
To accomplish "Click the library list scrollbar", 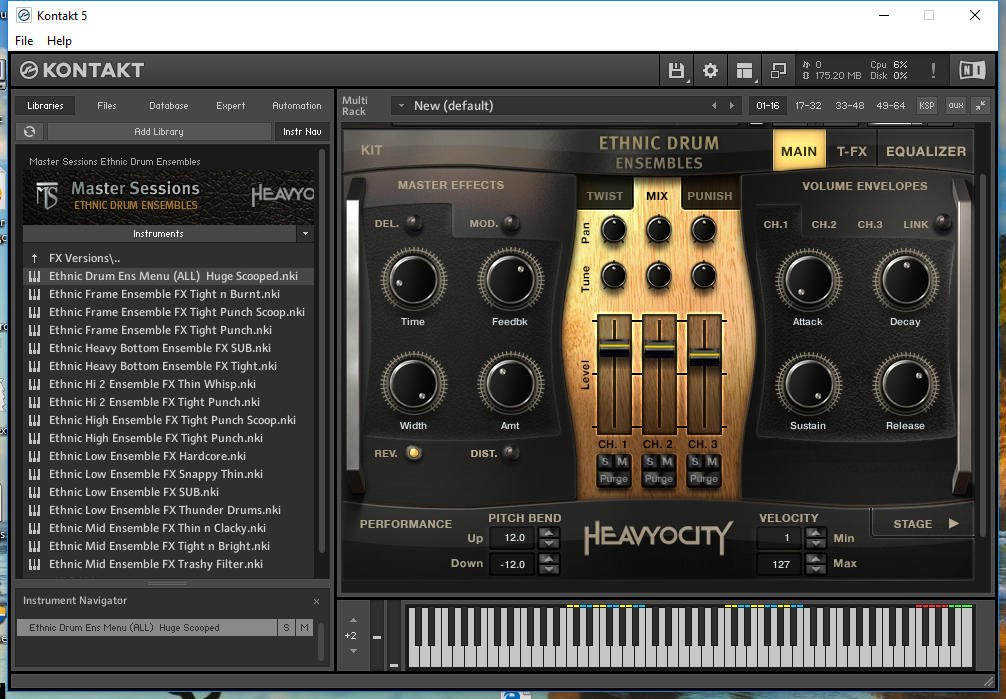I will pyautogui.click(x=322, y=350).
